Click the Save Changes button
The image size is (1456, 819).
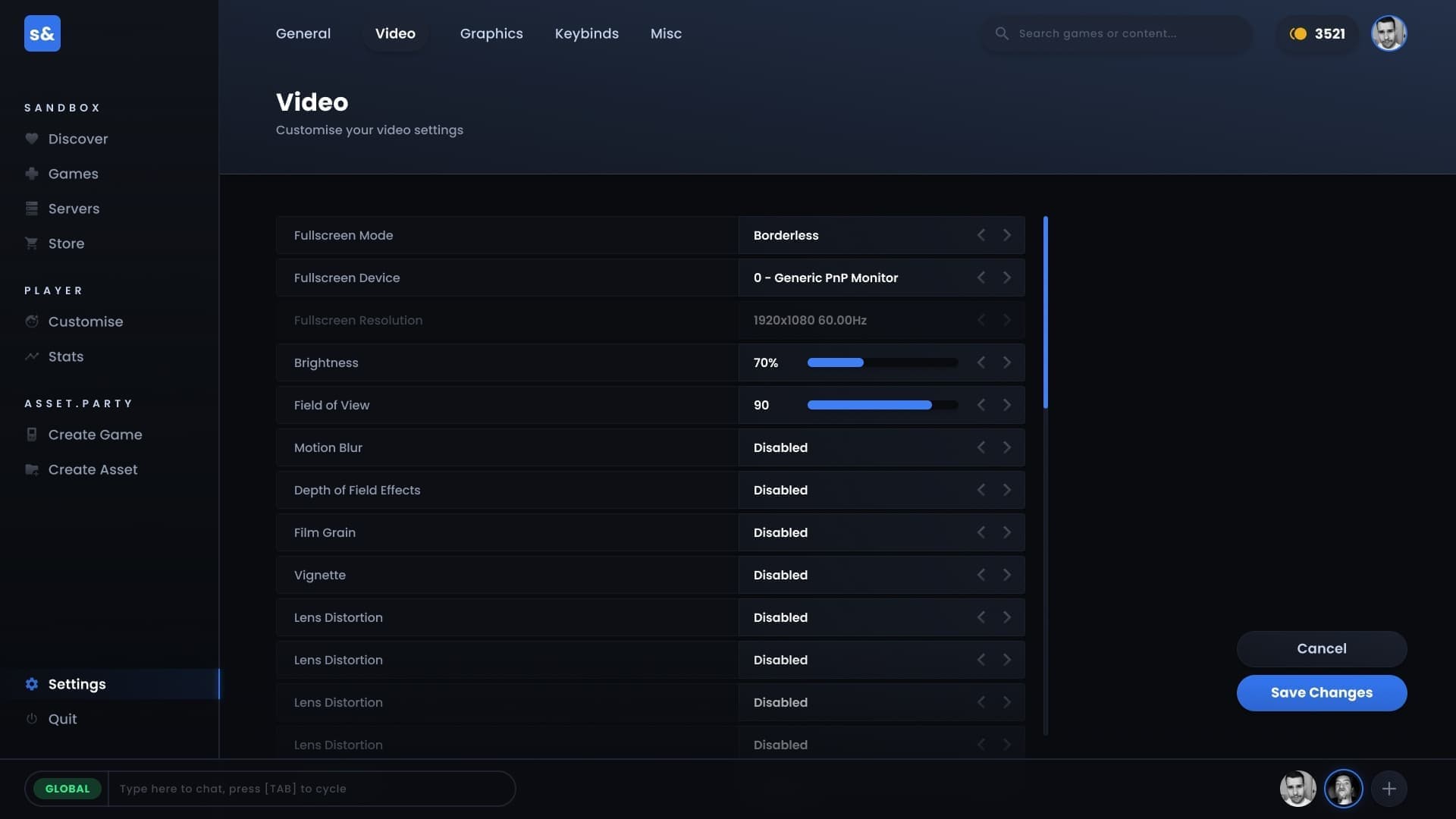pyautogui.click(x=1322, y=693)
